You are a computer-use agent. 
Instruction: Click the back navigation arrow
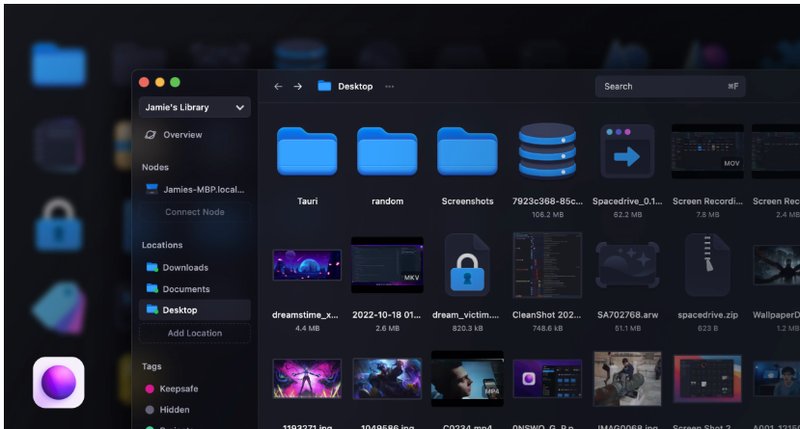[x=278, y=87]
